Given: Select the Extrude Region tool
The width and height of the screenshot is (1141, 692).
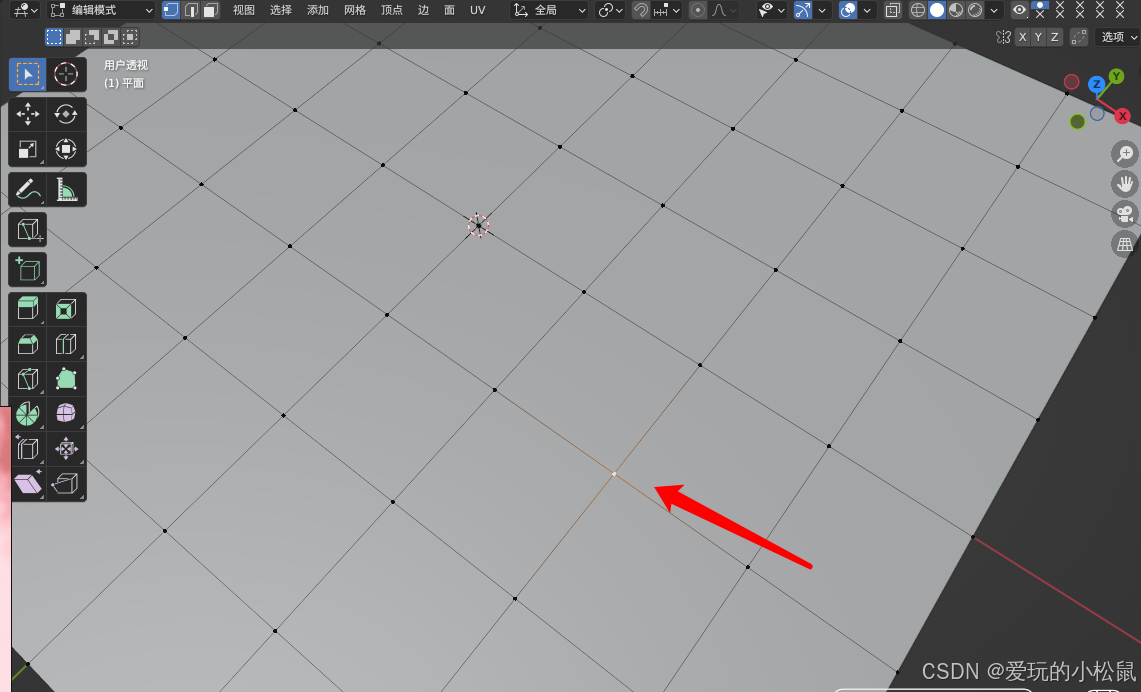Looking at the screenshot, I should tap(28, 309).
